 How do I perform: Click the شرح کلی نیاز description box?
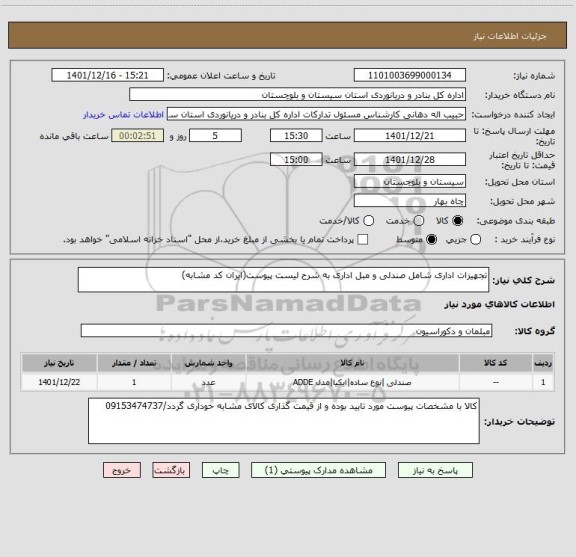[x=283, y=280]
